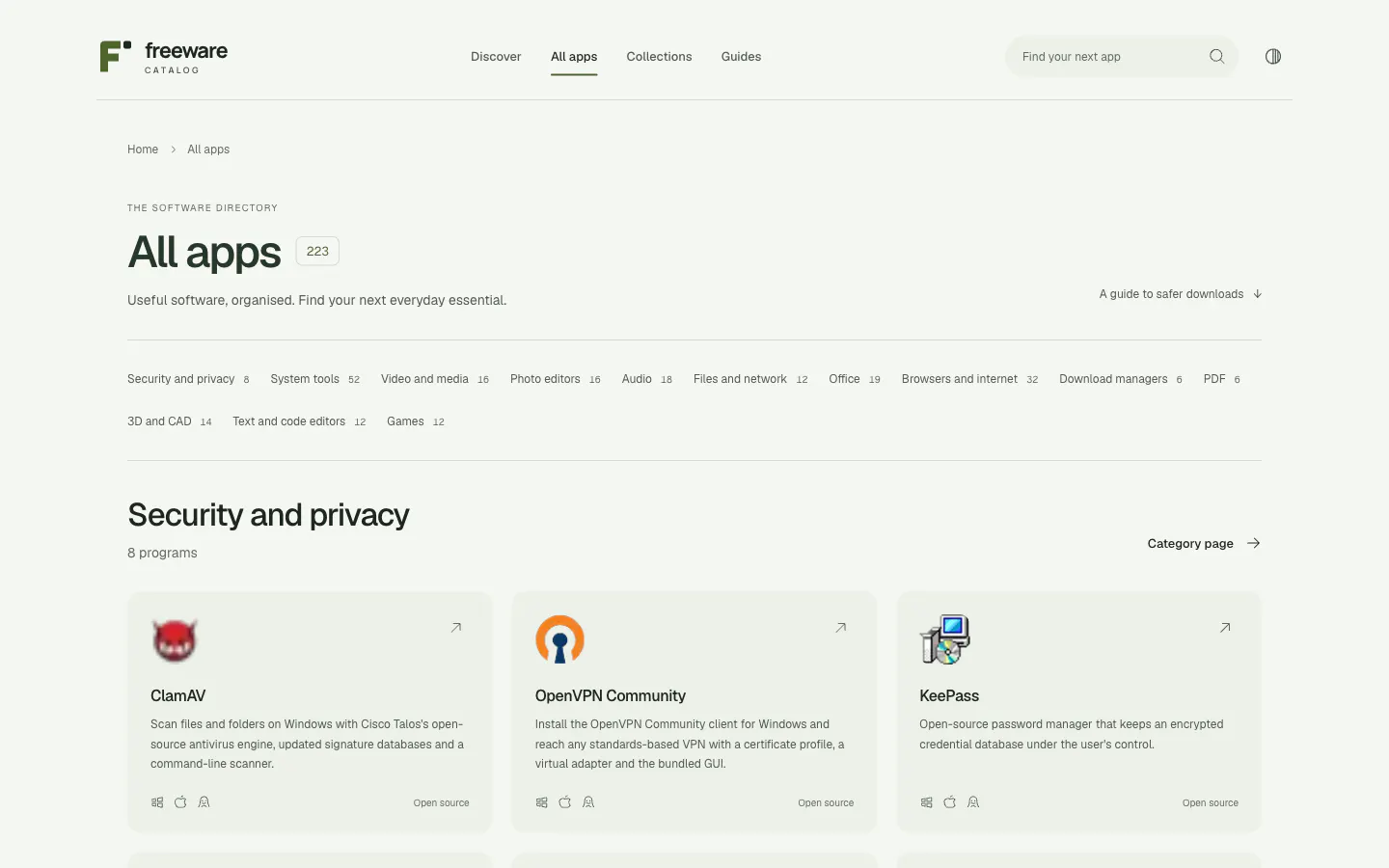Open the KeePass title link
Image resolution: width=1389 pixels, height=868 pixels.
pyautogui.click(x=949, y=696)
